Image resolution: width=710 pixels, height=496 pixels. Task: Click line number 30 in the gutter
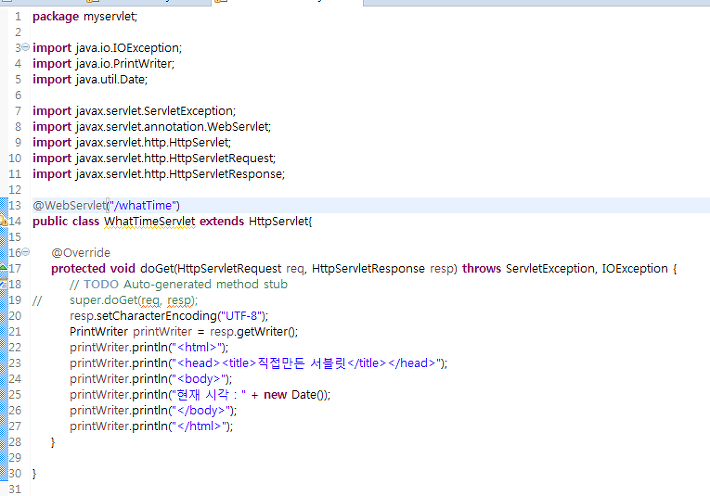15,474
